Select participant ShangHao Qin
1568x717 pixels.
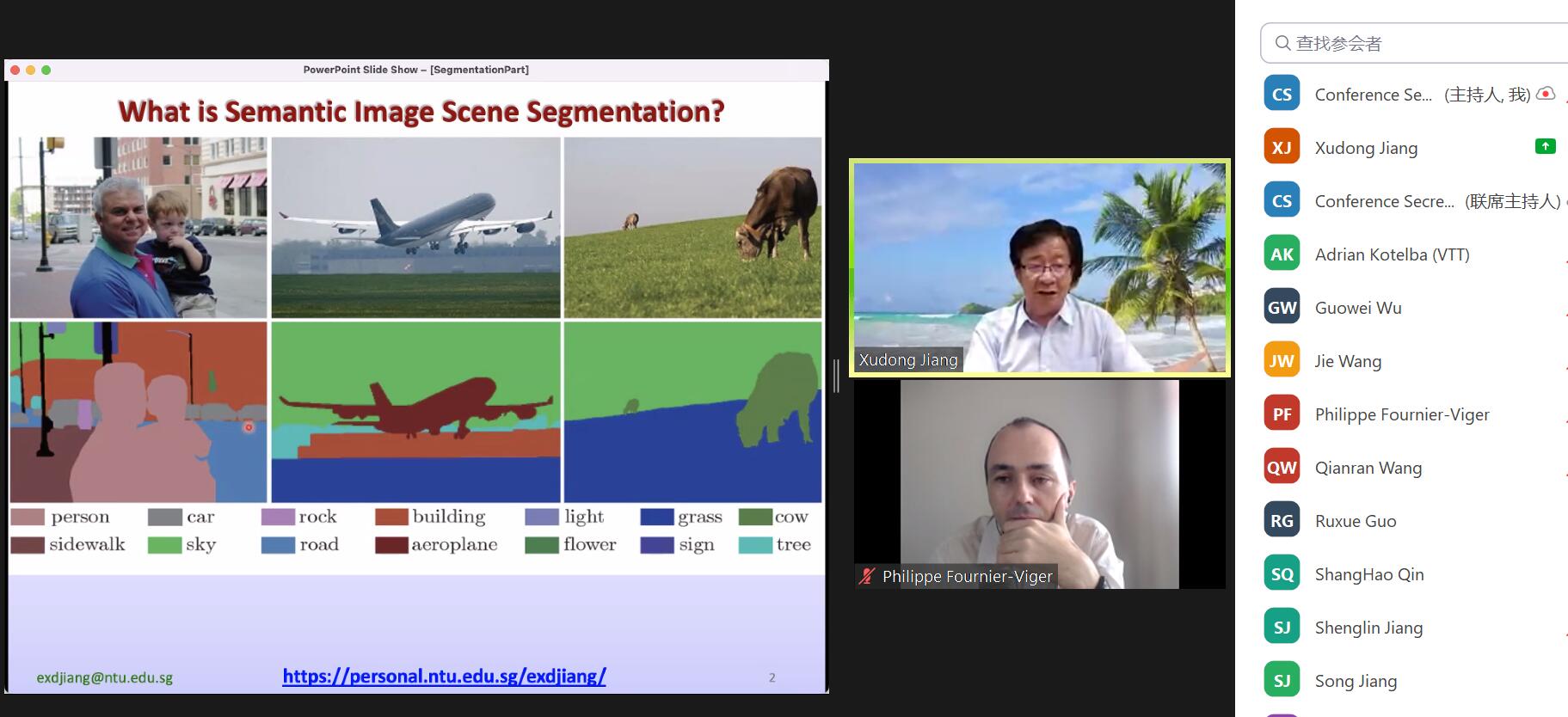[1369, 574]
